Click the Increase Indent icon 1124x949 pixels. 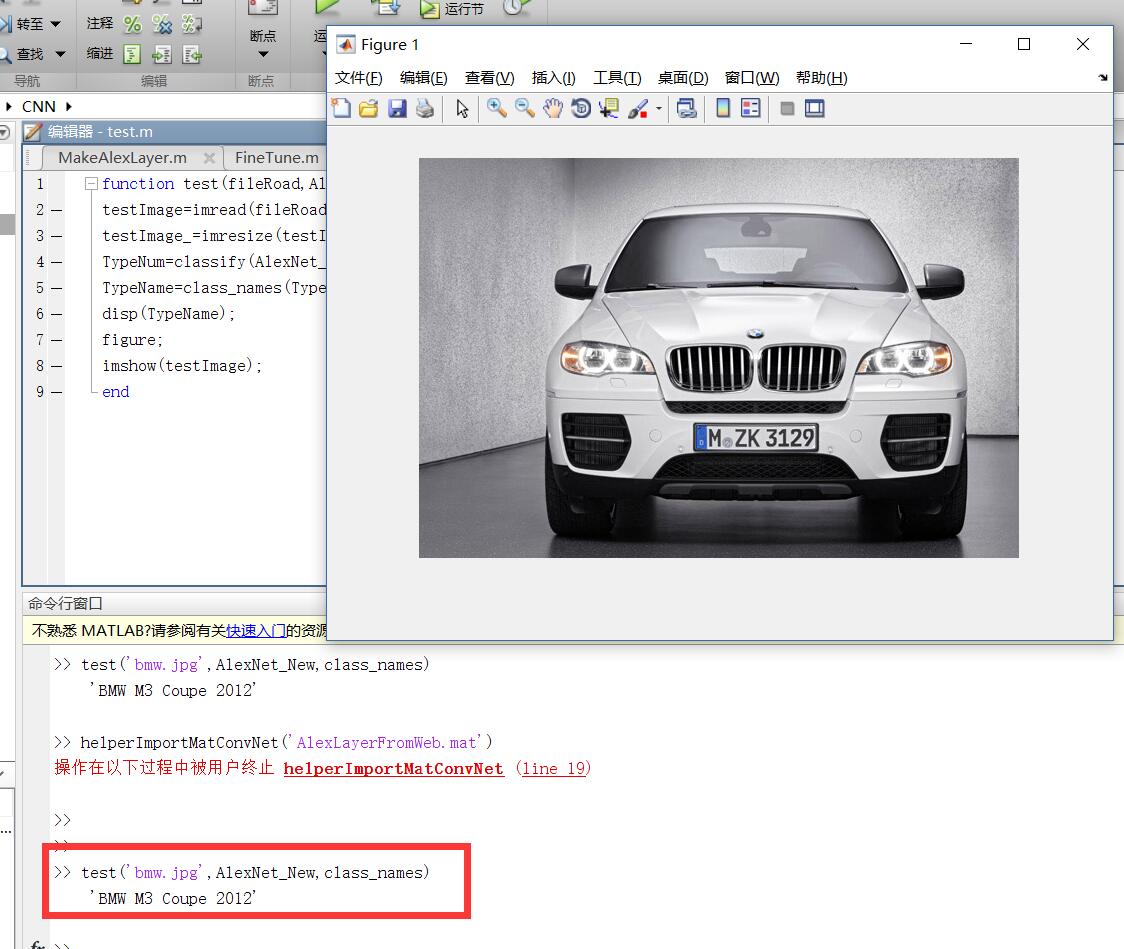click(162, 54)
